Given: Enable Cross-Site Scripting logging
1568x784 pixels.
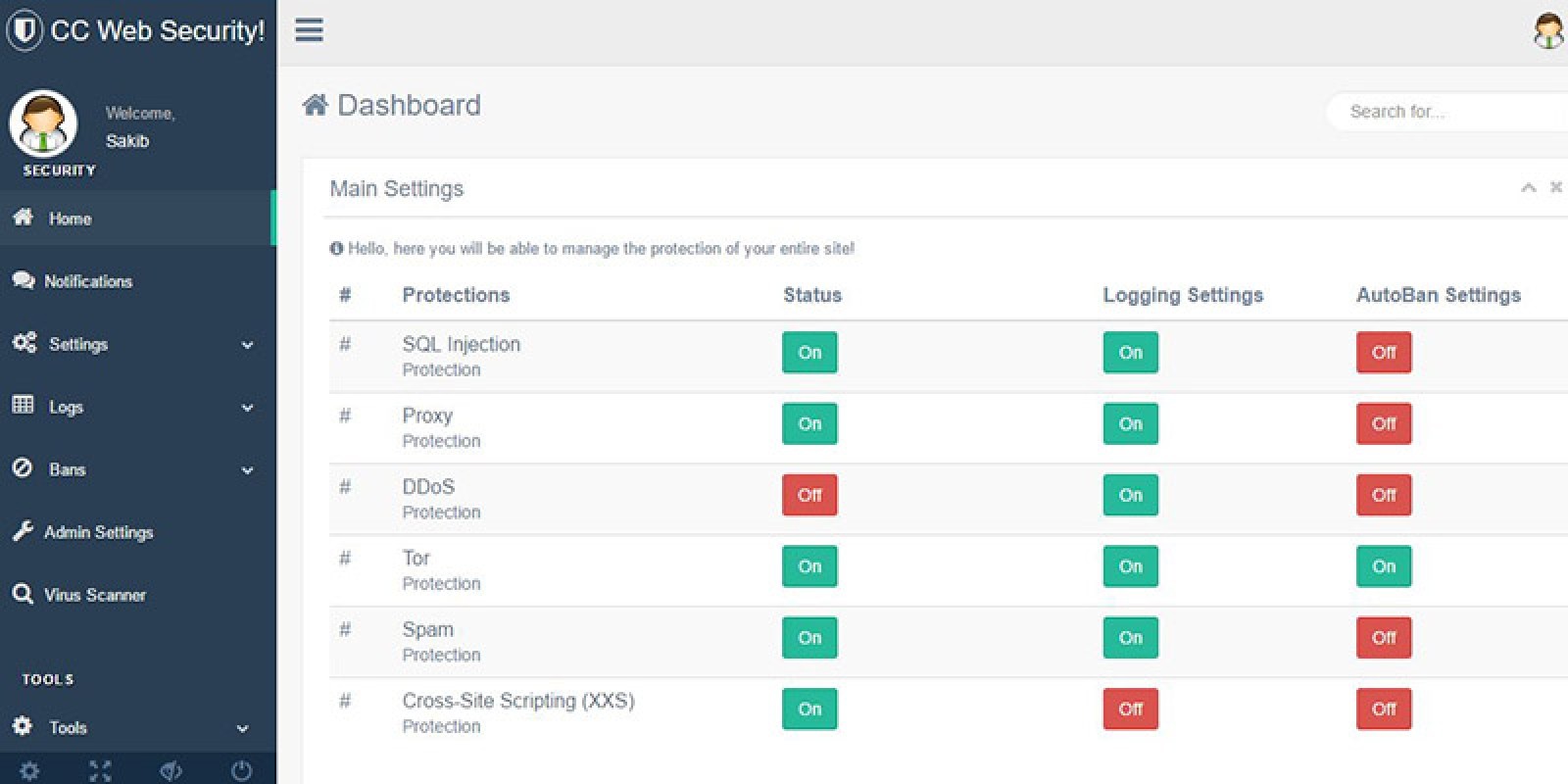Looking at the screenshot, I should (x=1130, y=709).
